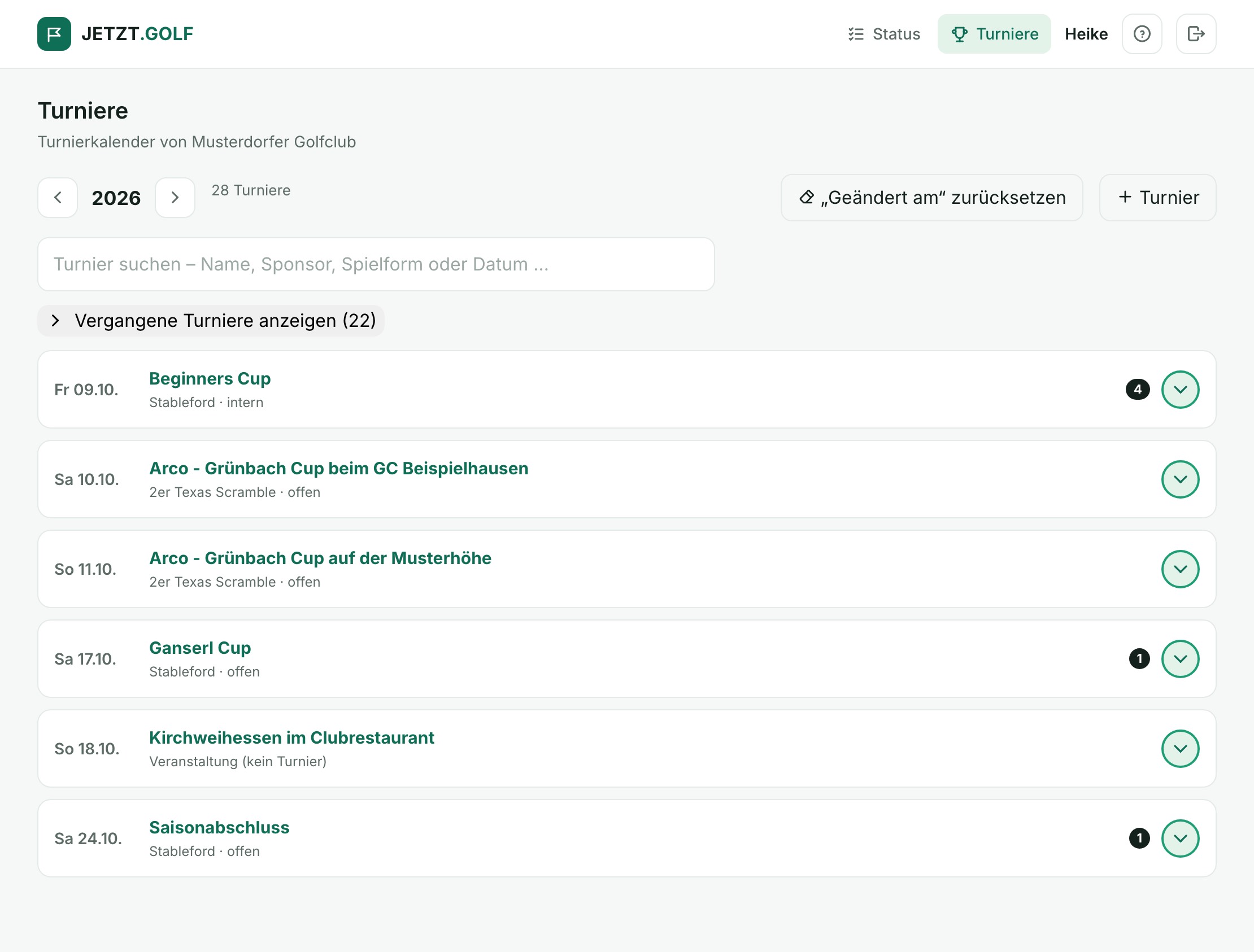
Task: Click the badge 1 on Saisonabschluss
Action: tap(1139, 838)
